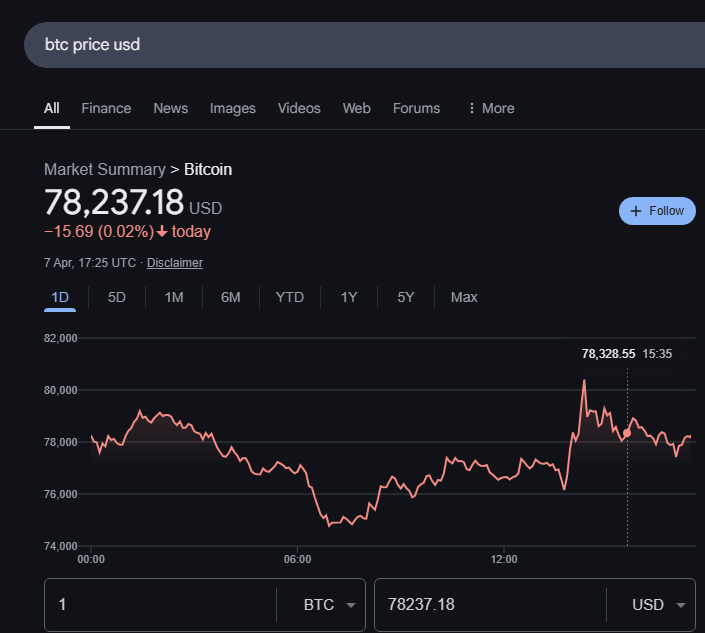Click the 06:00 time axis label
This screenshot has width=705, height=633.
[297, 559]
